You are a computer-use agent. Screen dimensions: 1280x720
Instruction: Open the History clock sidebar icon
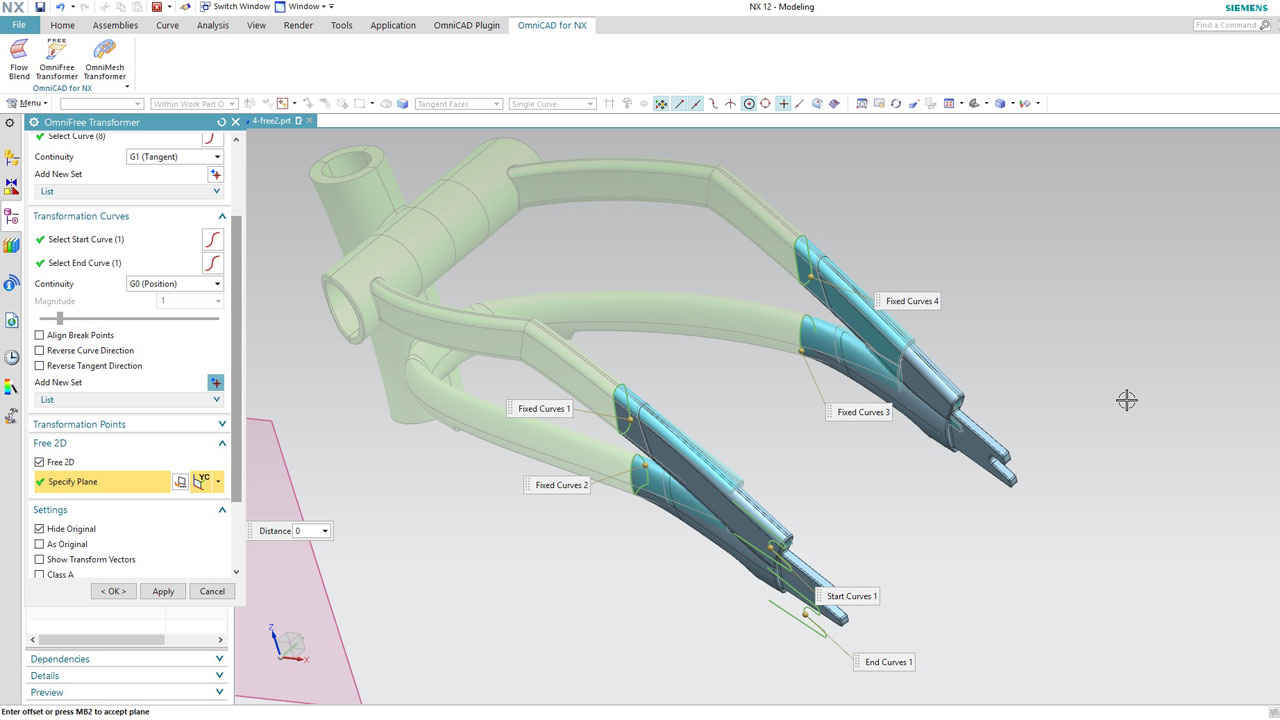coord(11,358)
